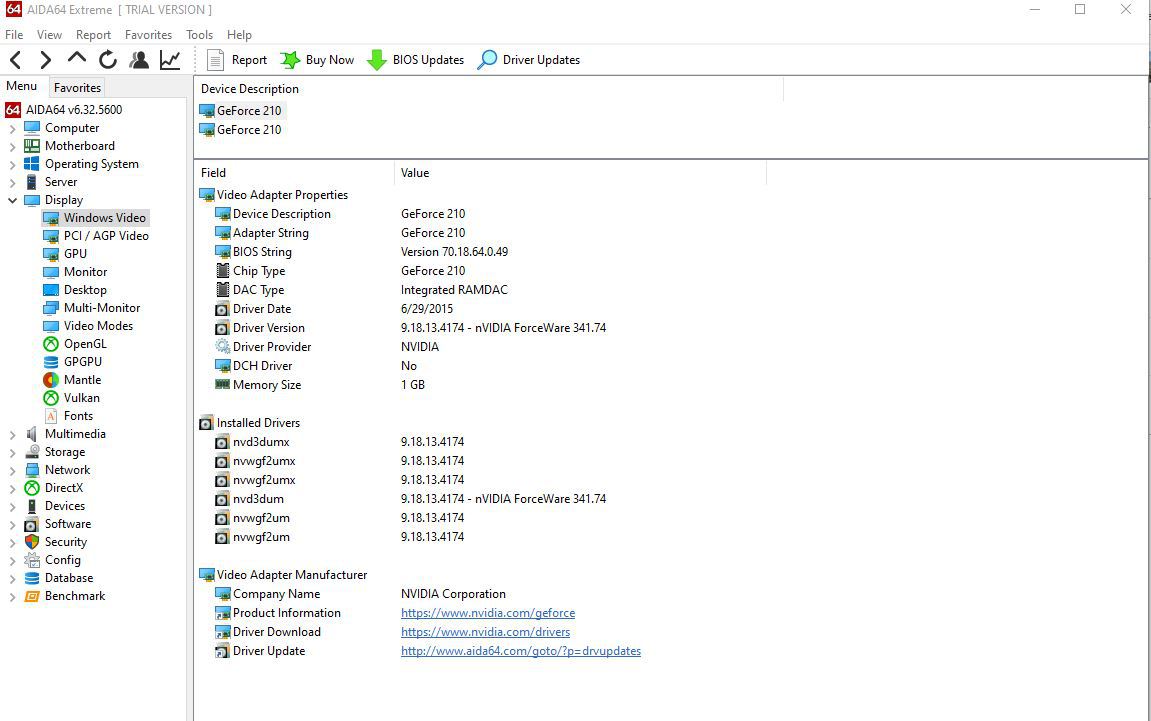The height and width of the screenshot is (721, 1151).
Task: Select Monitor under Display
Action: (85, 272)
